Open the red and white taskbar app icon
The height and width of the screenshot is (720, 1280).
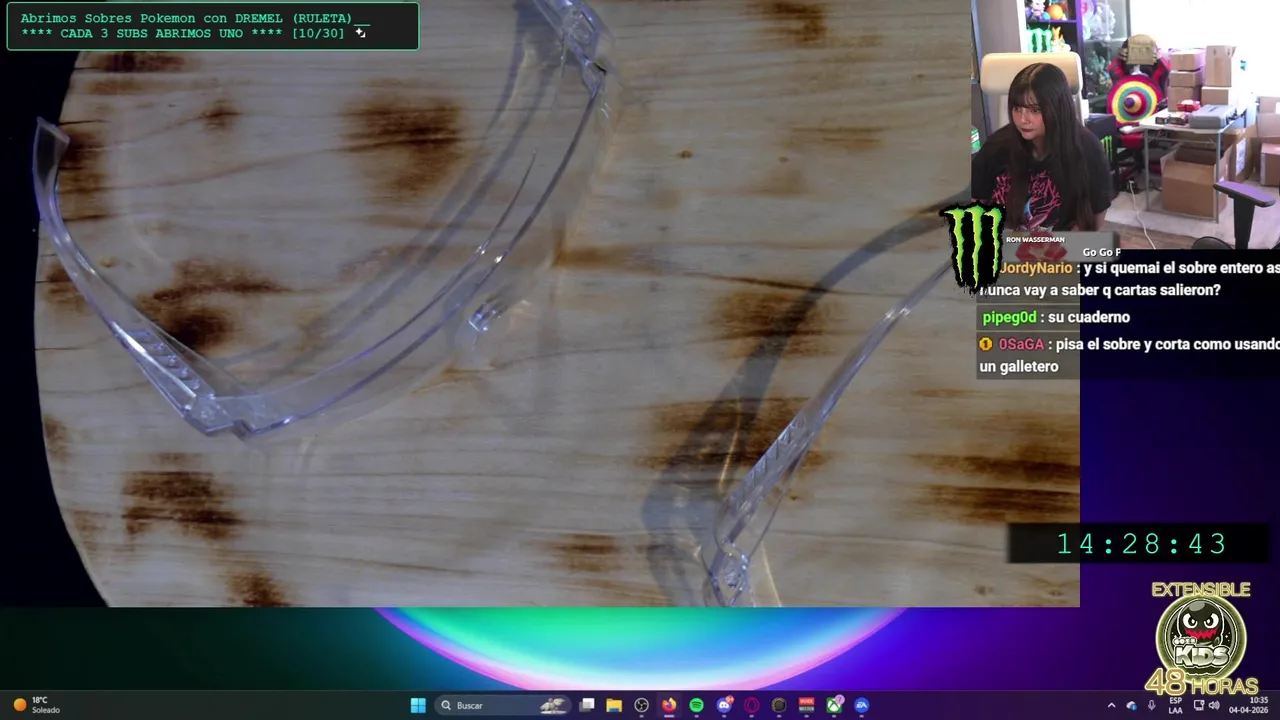(x=806, y=705)
